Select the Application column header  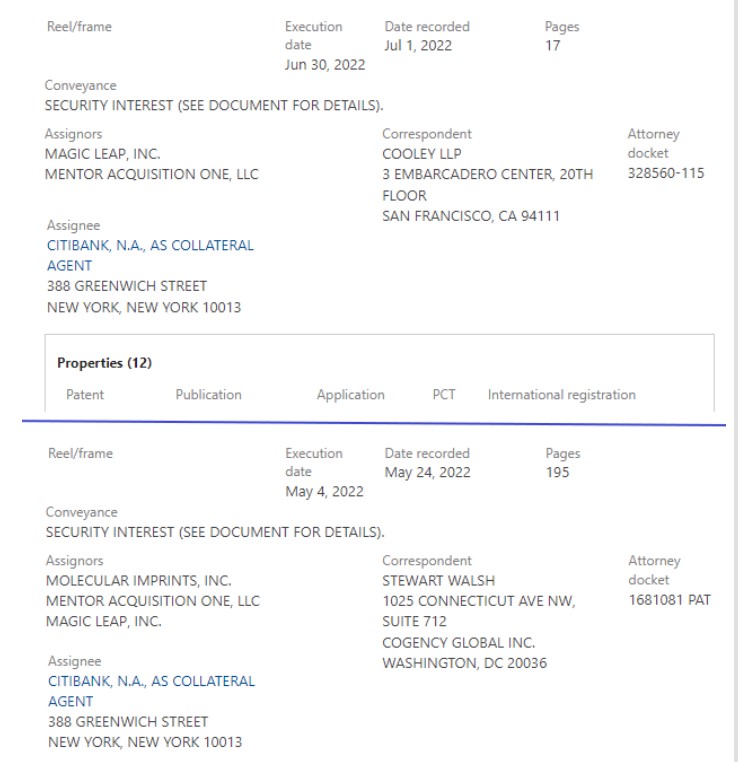coord(350,395)
